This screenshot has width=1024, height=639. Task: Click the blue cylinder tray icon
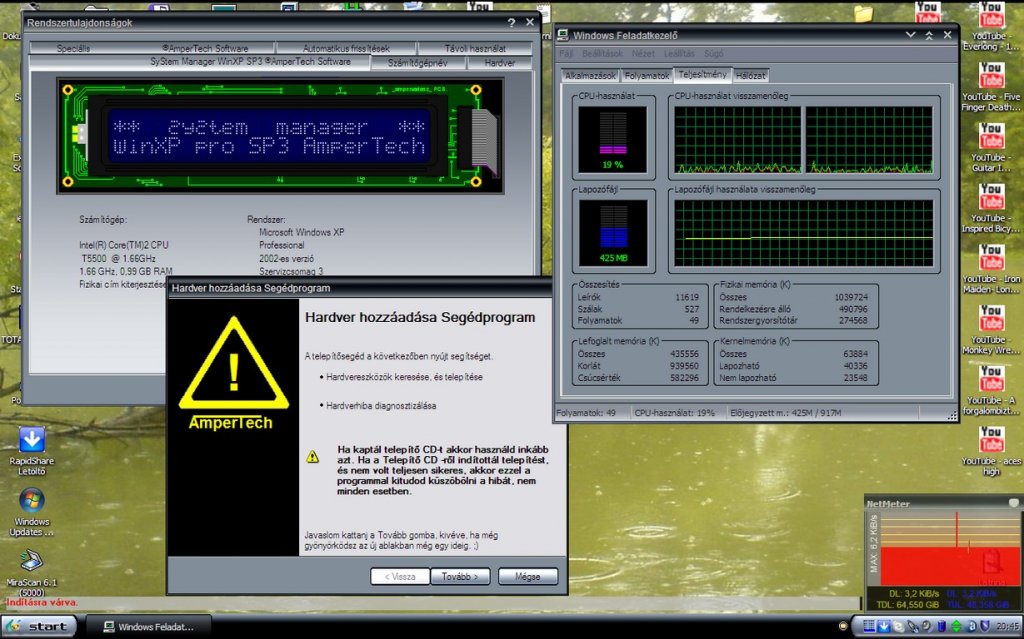[942, 626]
